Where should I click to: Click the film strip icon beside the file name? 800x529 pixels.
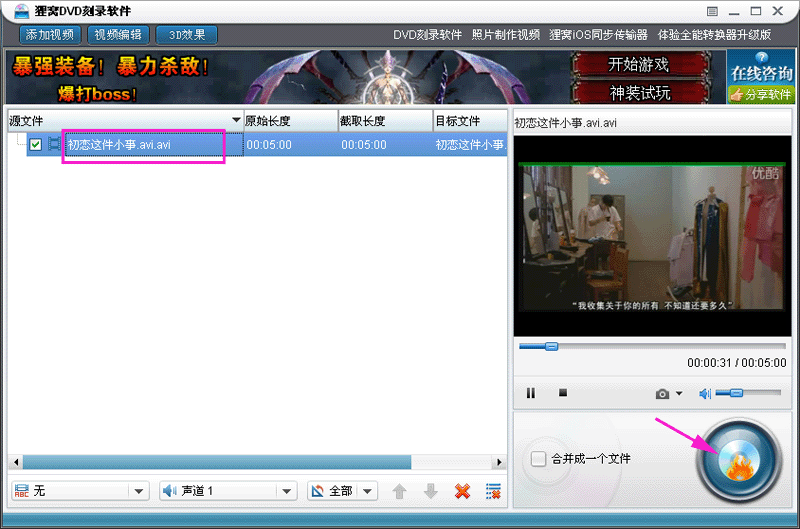point(54,144)
